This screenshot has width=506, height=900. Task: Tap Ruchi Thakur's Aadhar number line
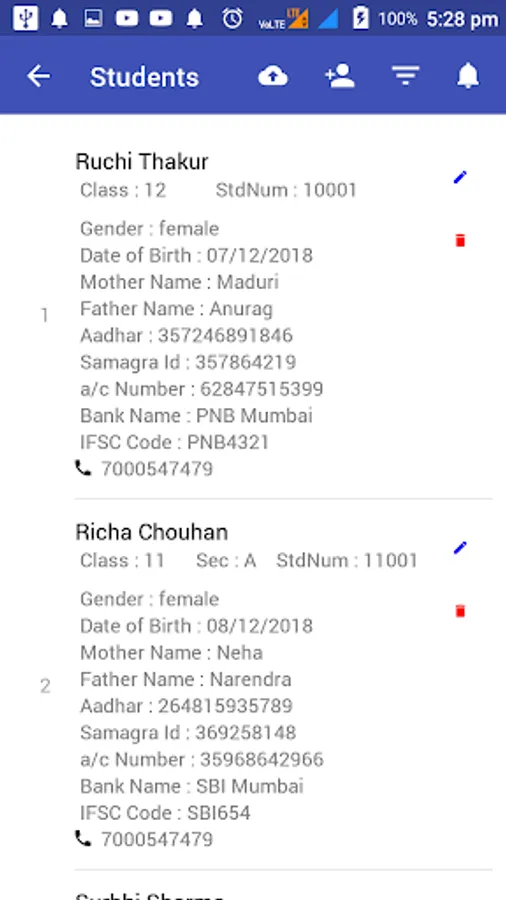pyautogui.click(x=186, y=335)
